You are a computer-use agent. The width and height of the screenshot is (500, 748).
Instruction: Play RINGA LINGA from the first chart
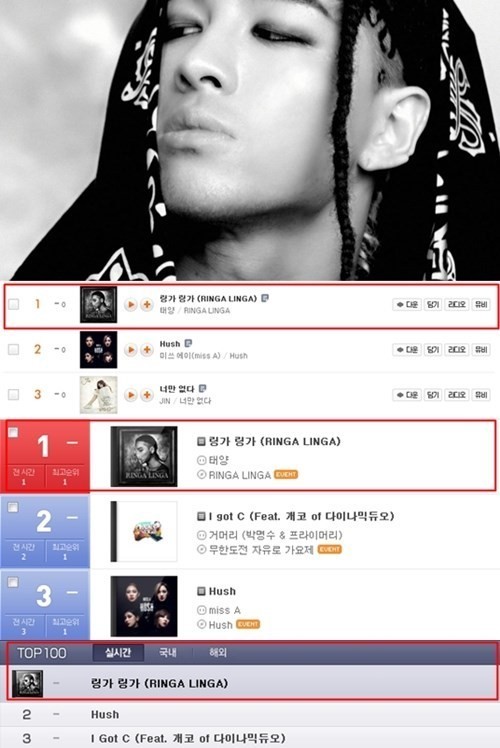130,304
